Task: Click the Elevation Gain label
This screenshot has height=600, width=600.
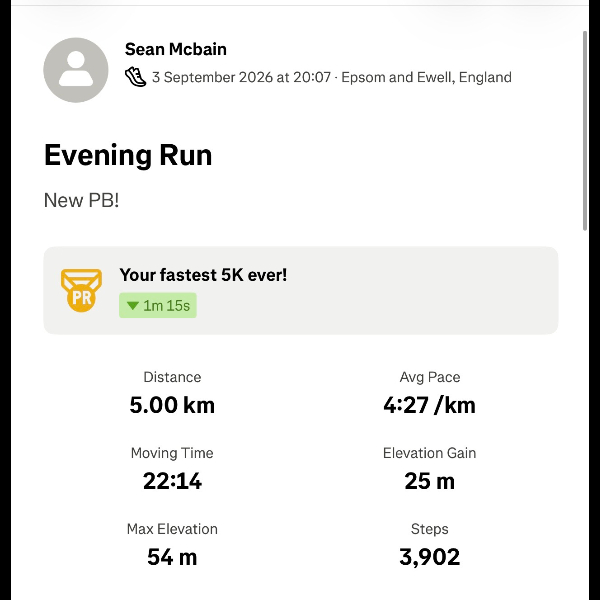Action: click(x=429, y=453)
